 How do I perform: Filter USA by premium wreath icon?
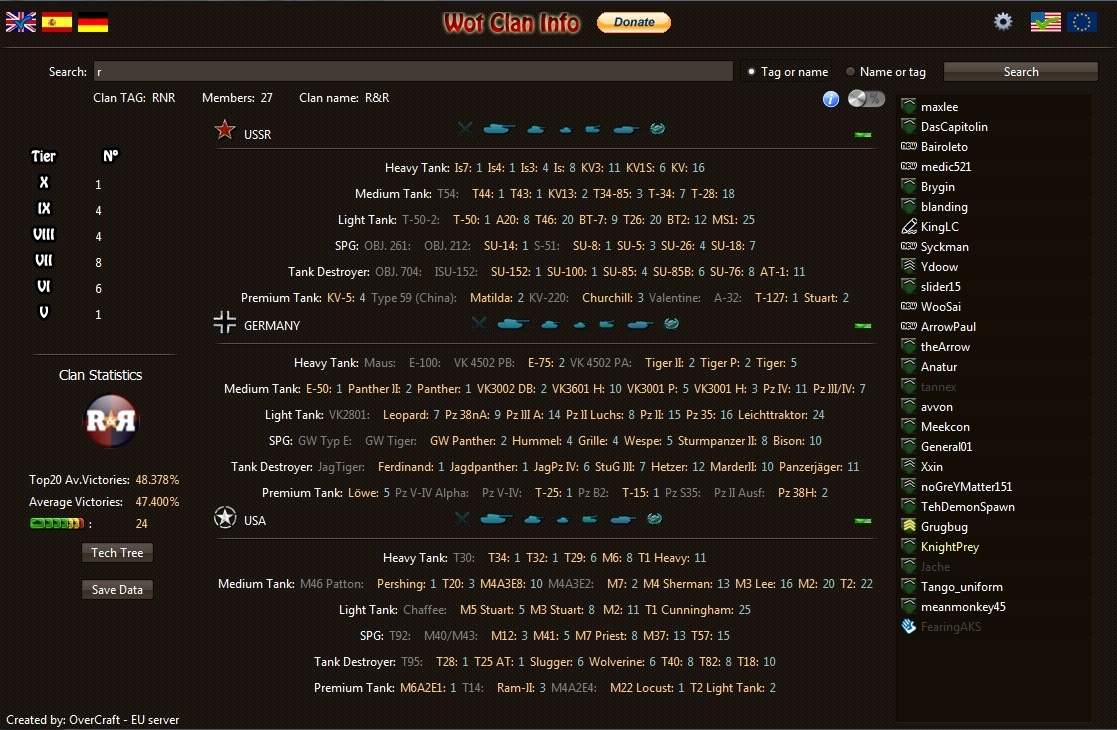pyautogui.click(x=654, y=518)
